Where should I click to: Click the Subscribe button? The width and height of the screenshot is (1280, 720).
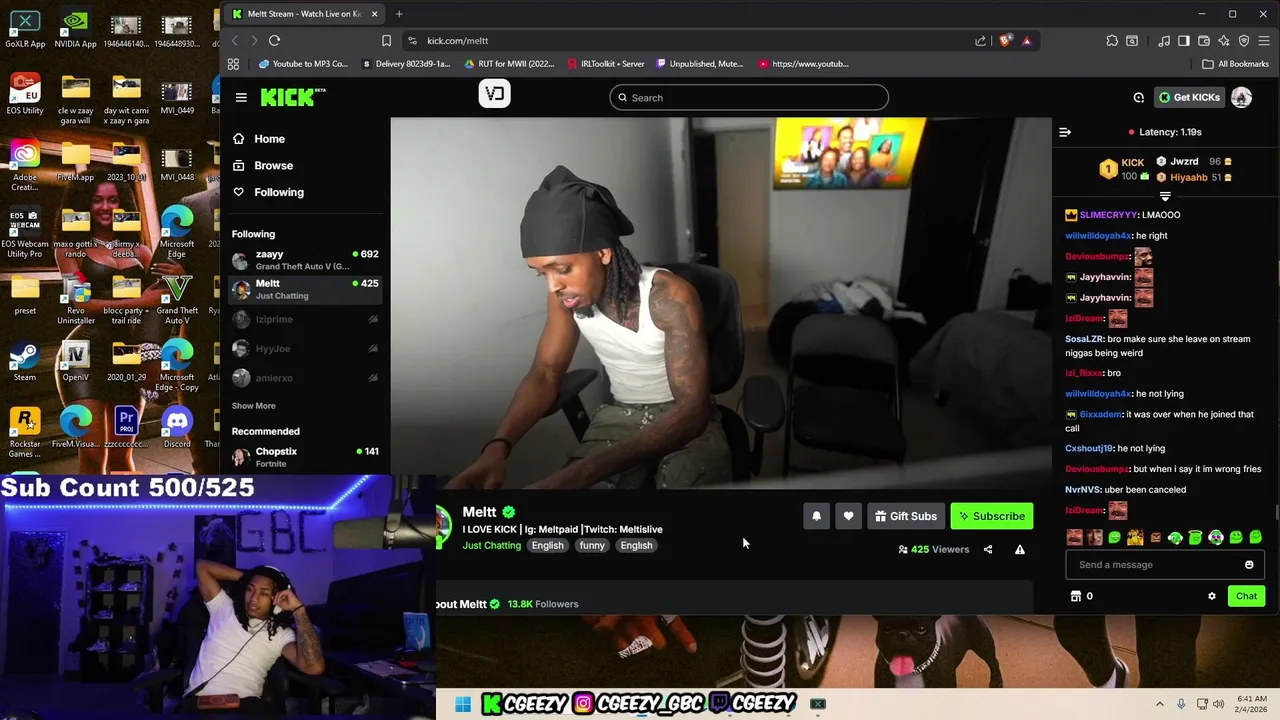(x=992, y=516)
